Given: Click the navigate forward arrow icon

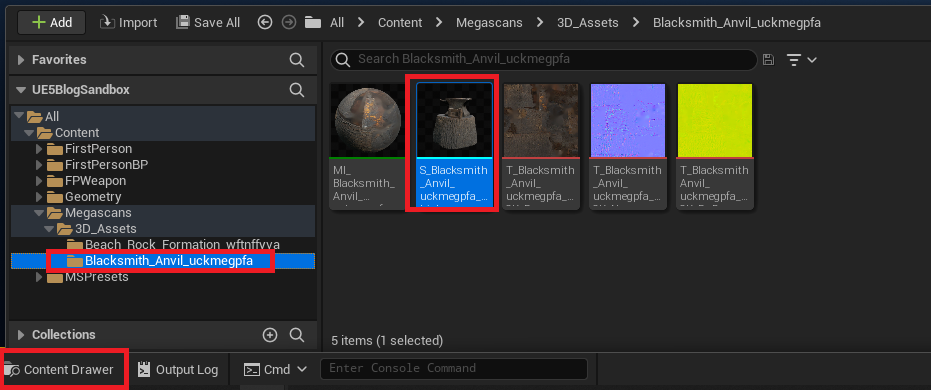Looking at the screenshot, I should 289,23.
